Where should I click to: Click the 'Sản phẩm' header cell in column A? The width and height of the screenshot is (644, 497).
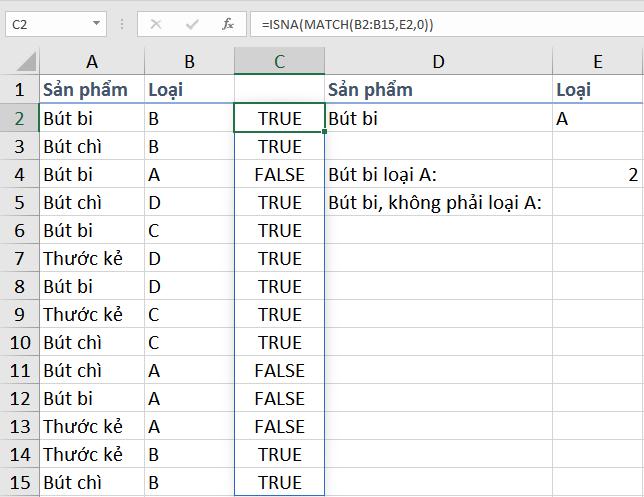(x=92, y=90)
